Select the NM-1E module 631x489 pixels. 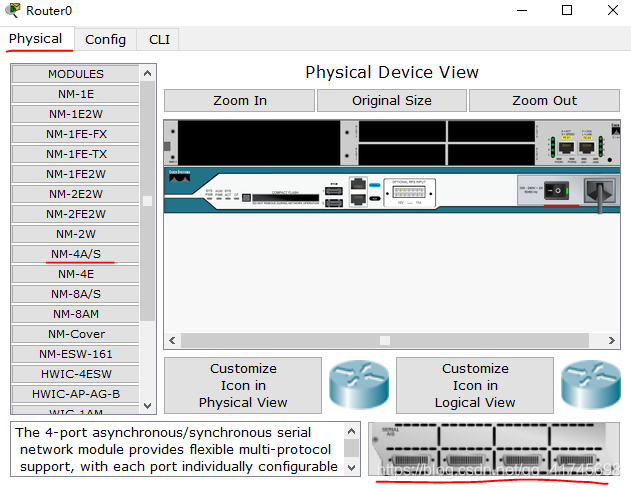(76, 94)
